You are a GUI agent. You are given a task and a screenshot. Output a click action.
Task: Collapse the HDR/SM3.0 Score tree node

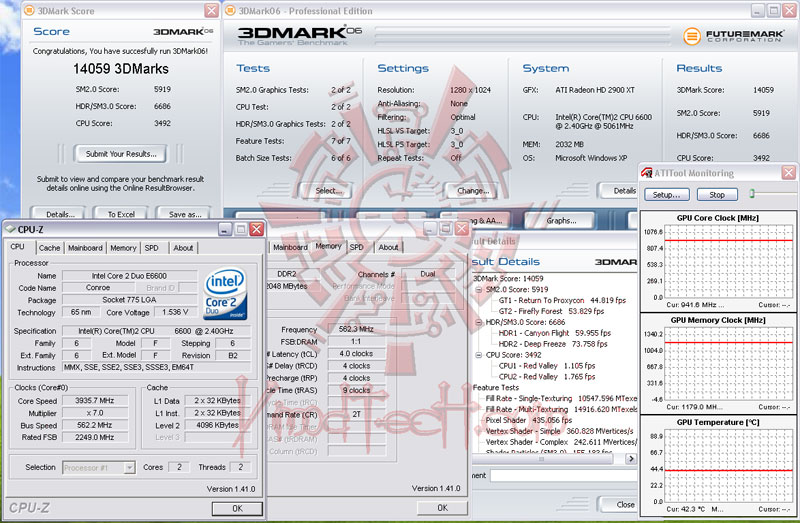479,322
